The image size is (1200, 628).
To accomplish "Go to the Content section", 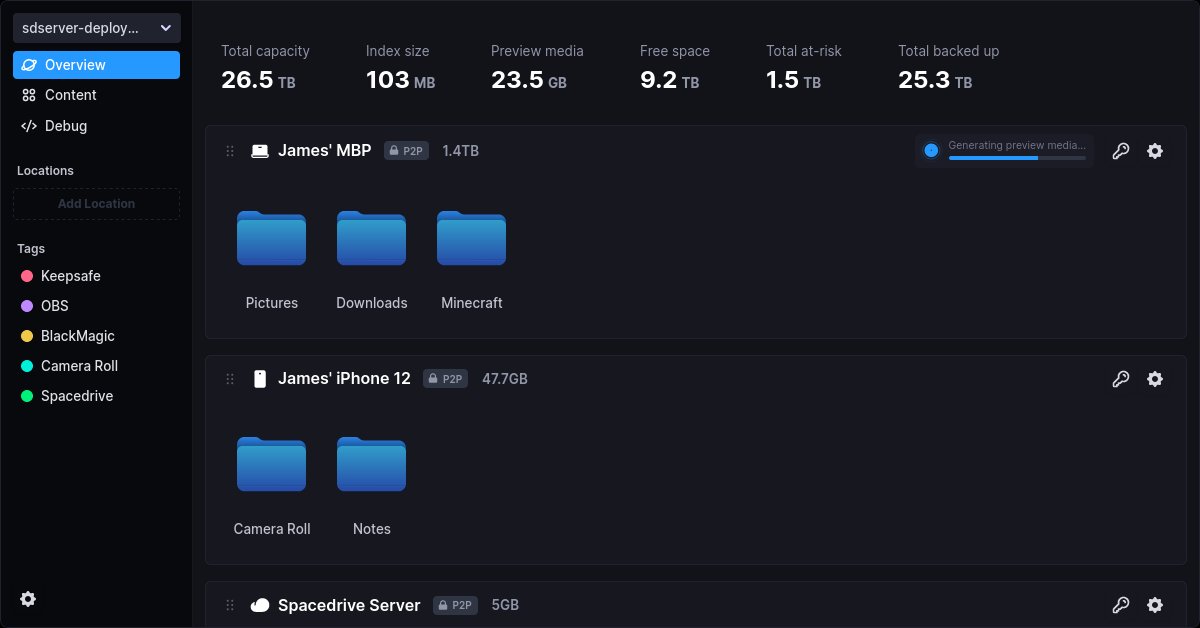I will [x=97, y=95].
